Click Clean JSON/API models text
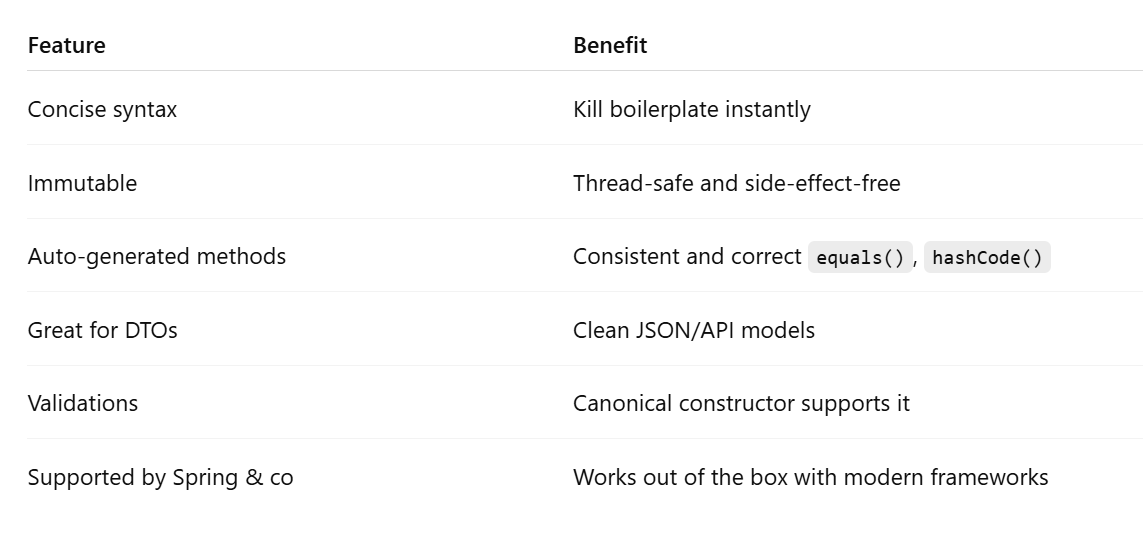The height and width of the screenshot is (535, 1143). (x=693, y=330)
